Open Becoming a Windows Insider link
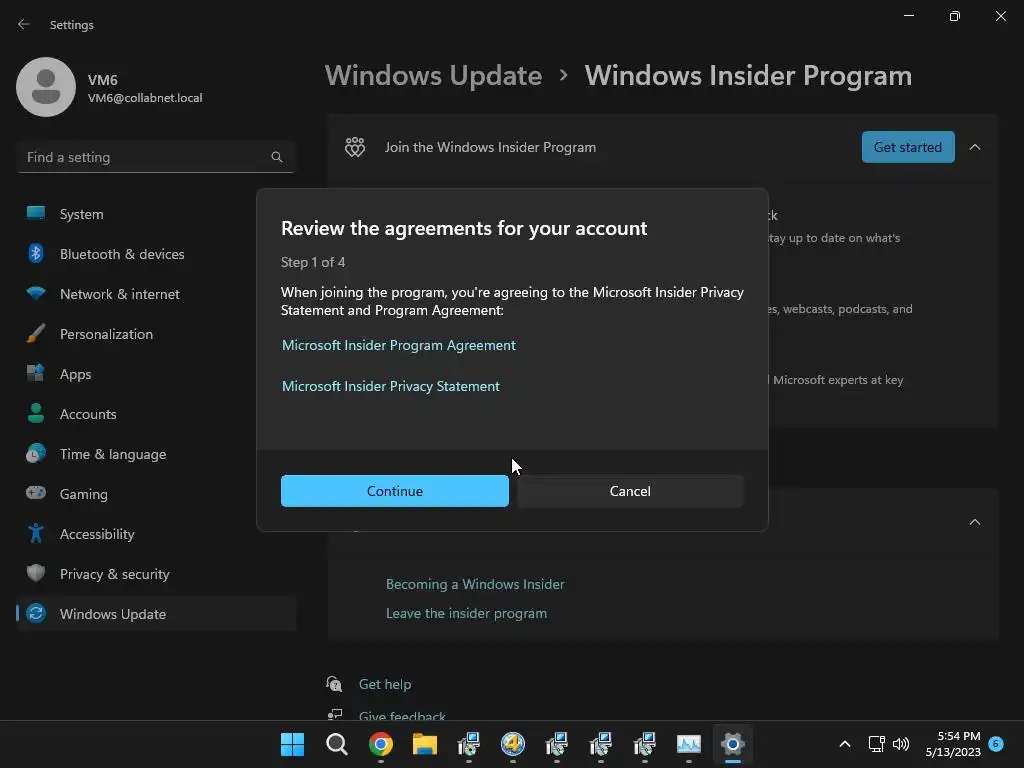The width and height of the screenshot is (1024, 768). point(475,584)
